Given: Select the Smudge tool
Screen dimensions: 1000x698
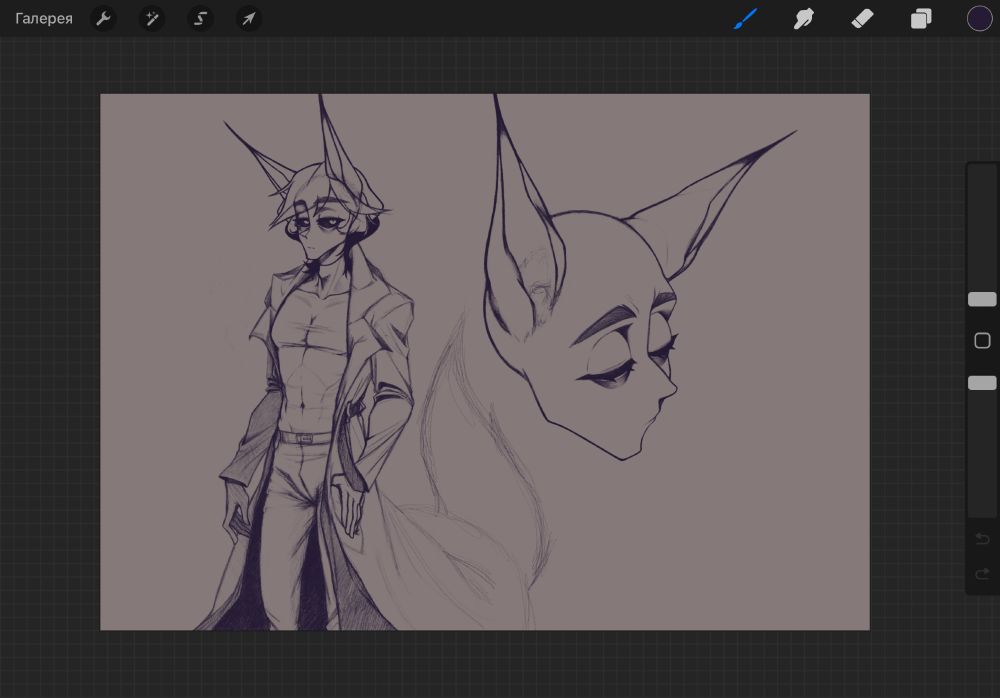Looking at the screenshot, I should point(804,19).
